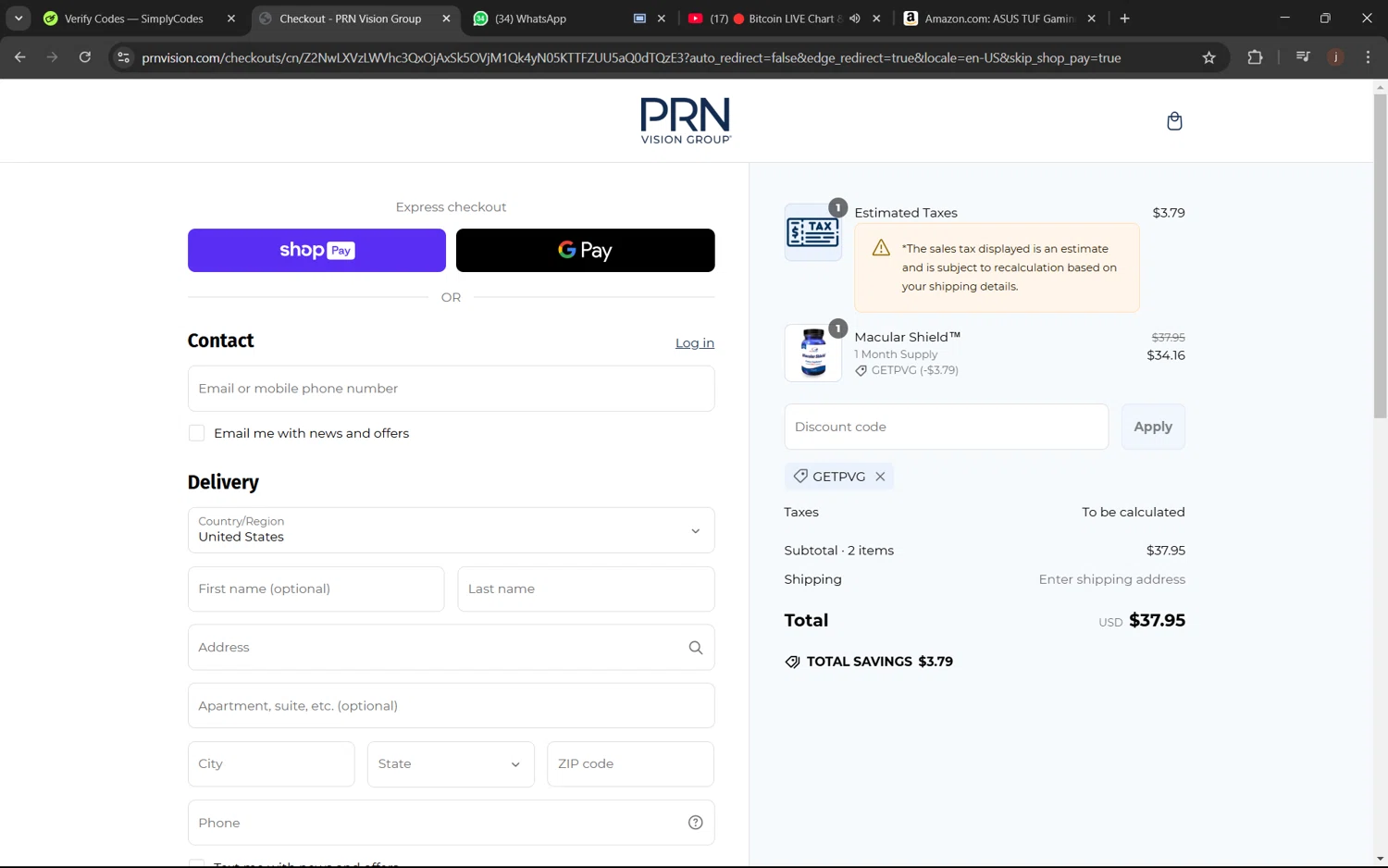Expand the Country/Region dropdown
This screenshot has width=1388, height=868.
pyautogui.click(x=451, y=530)
